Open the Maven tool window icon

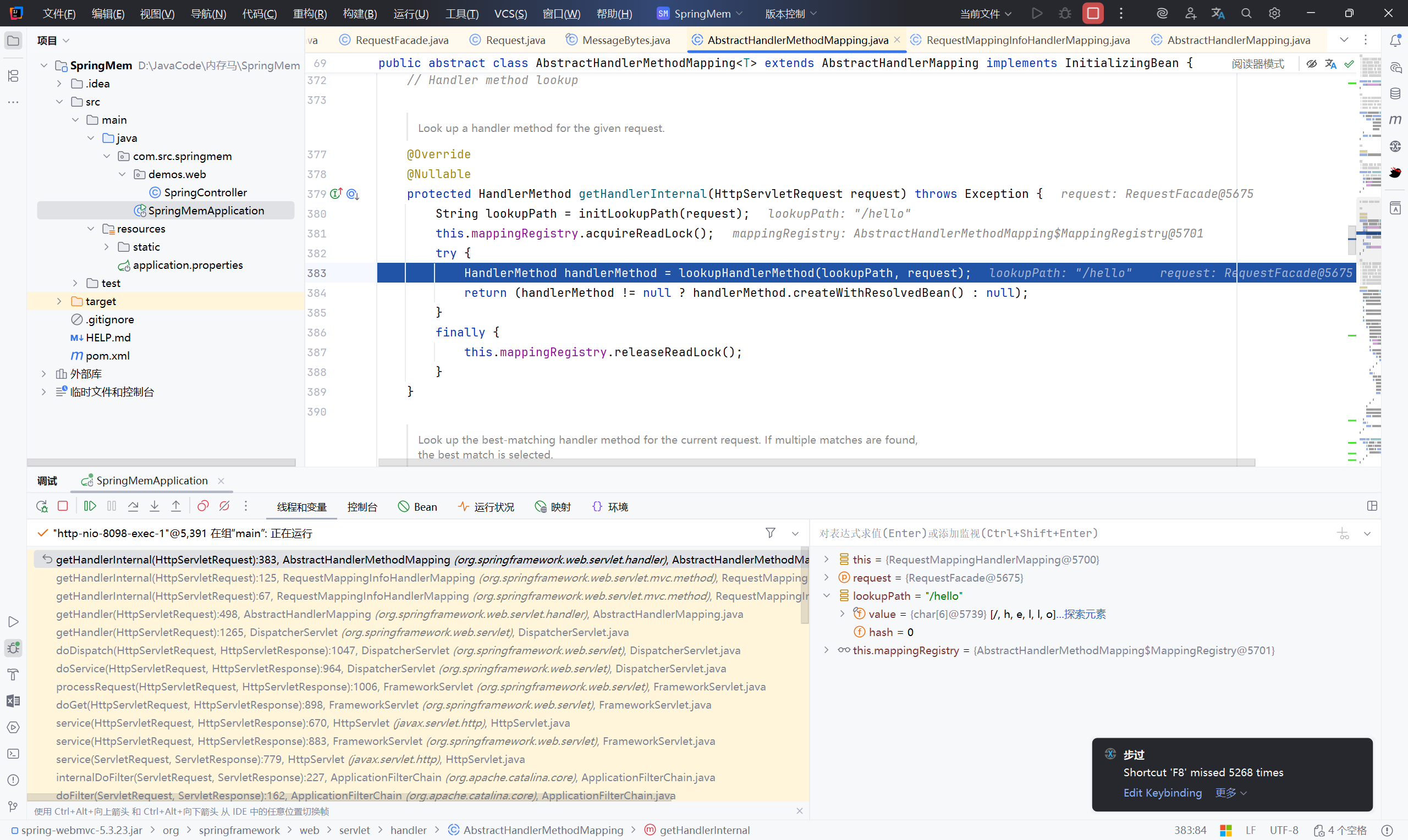point(1395,120)
